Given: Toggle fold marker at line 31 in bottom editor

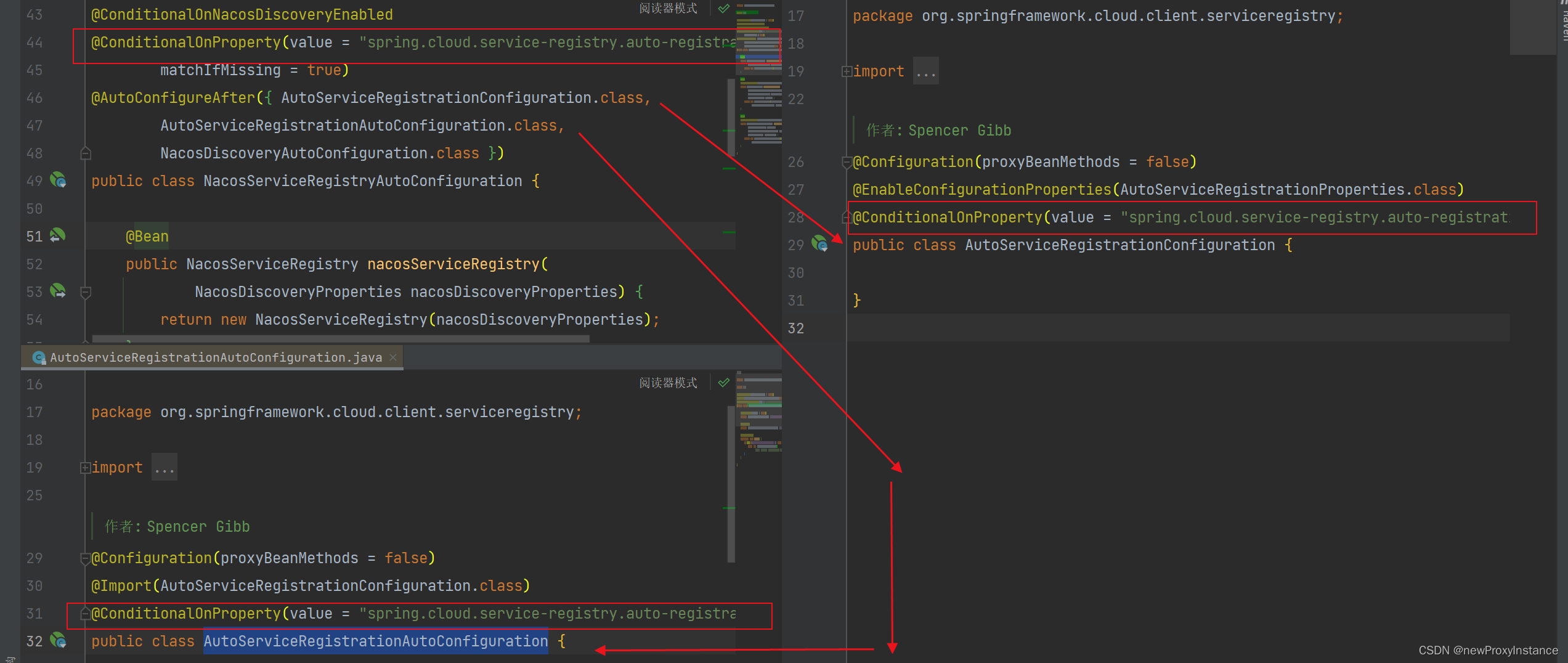Looking at the screenshot, I should coord(85,614).
